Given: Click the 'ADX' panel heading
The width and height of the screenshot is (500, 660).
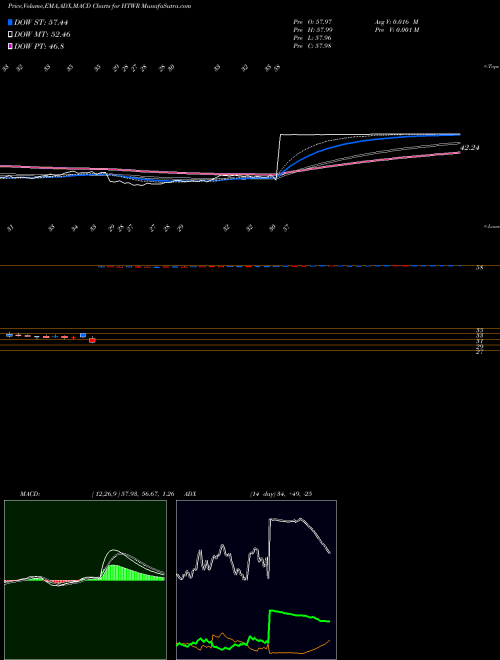Looking at the screenshot, I should pyautogui.click(x=191, y=494).
